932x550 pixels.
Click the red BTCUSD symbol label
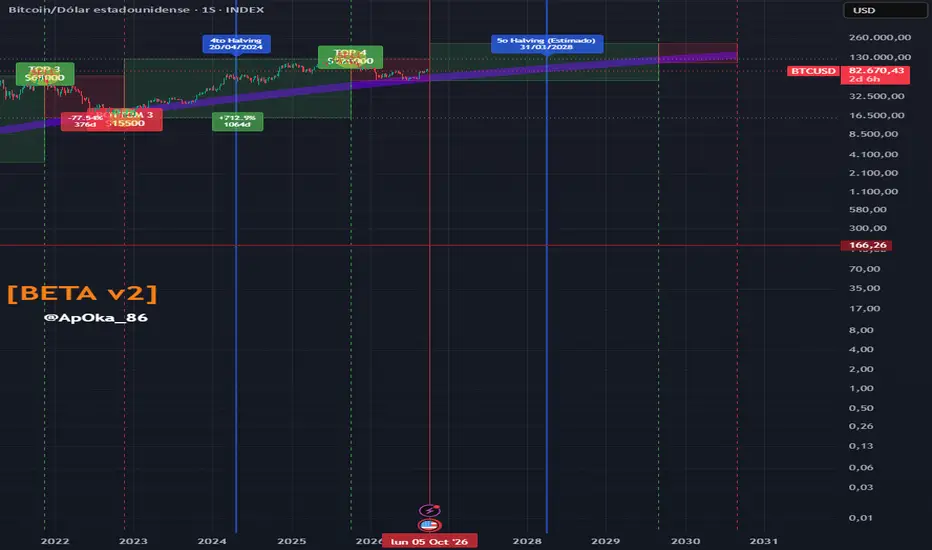click(x=813, y=71)
